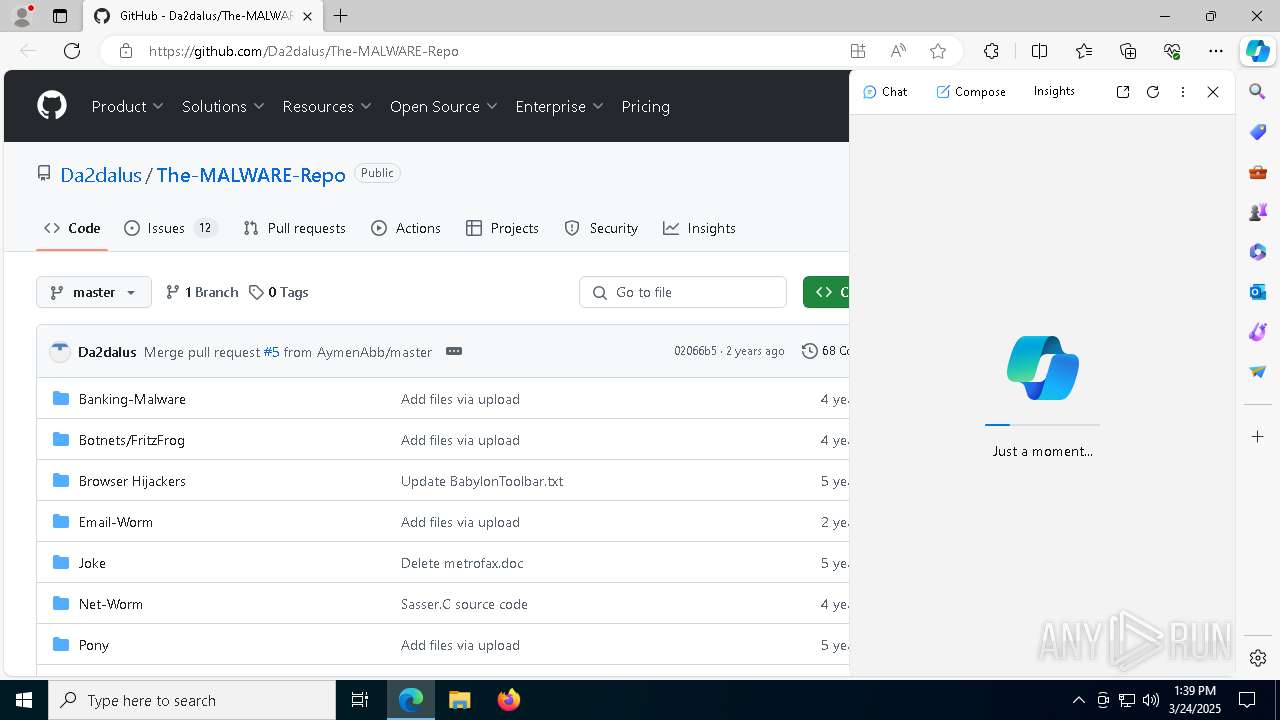Switch to Copilot pane Insights tab

[x=1054, y=91]
